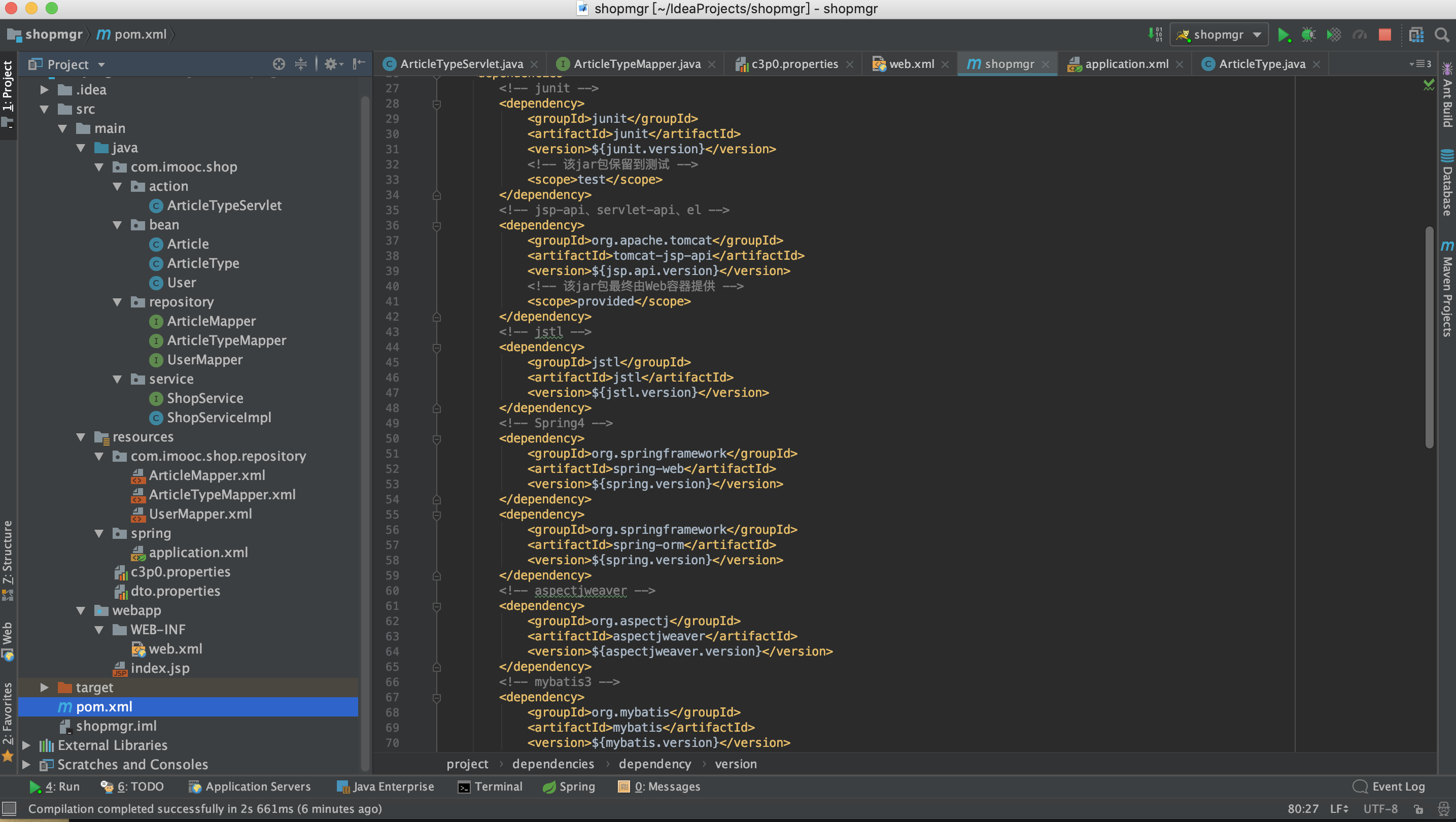Close the web.xml tab
The height and width of the screenshot is (822, 1456).
click(945, 64)
